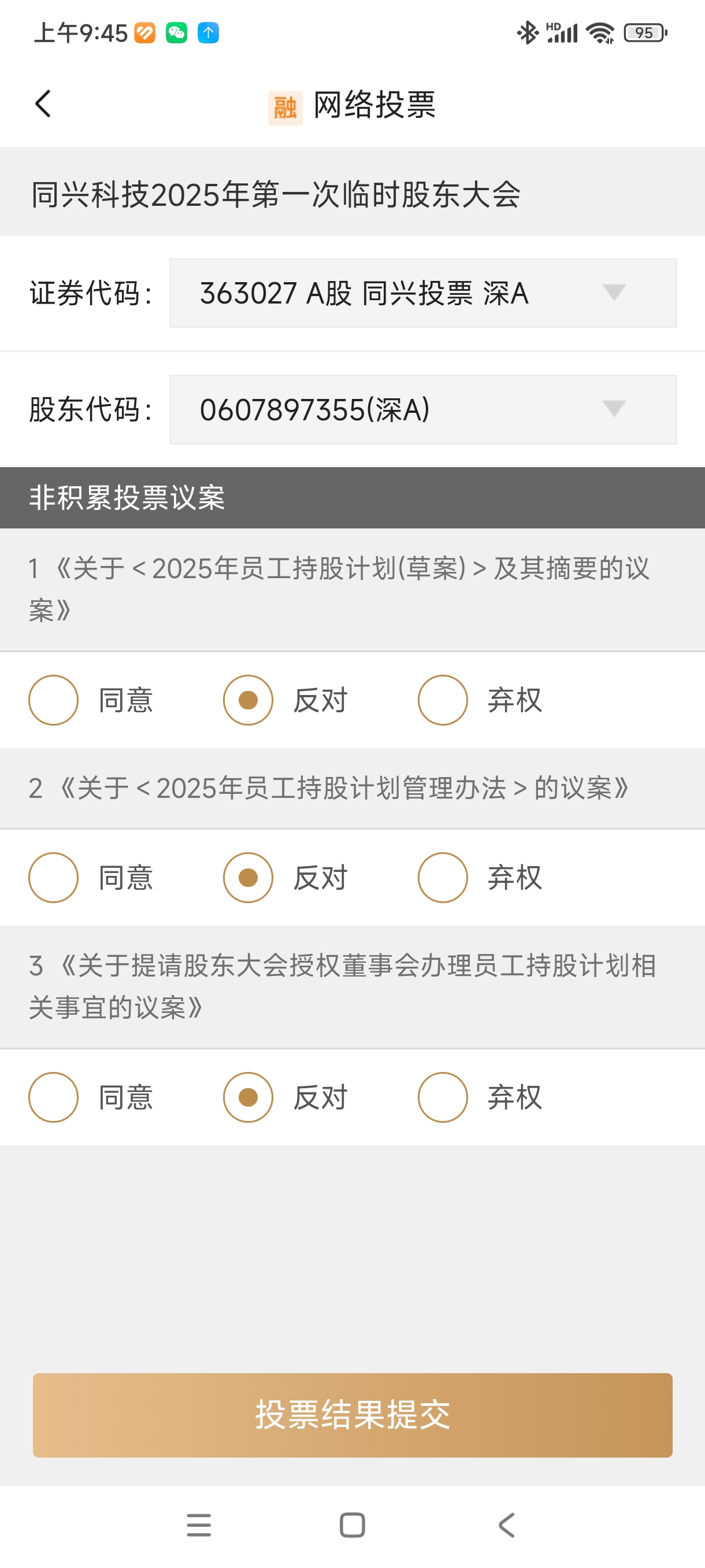Tap the Wi-Fi status icon
The width and height of the screenshot is (705, 1568).
[x=600, y=32]
